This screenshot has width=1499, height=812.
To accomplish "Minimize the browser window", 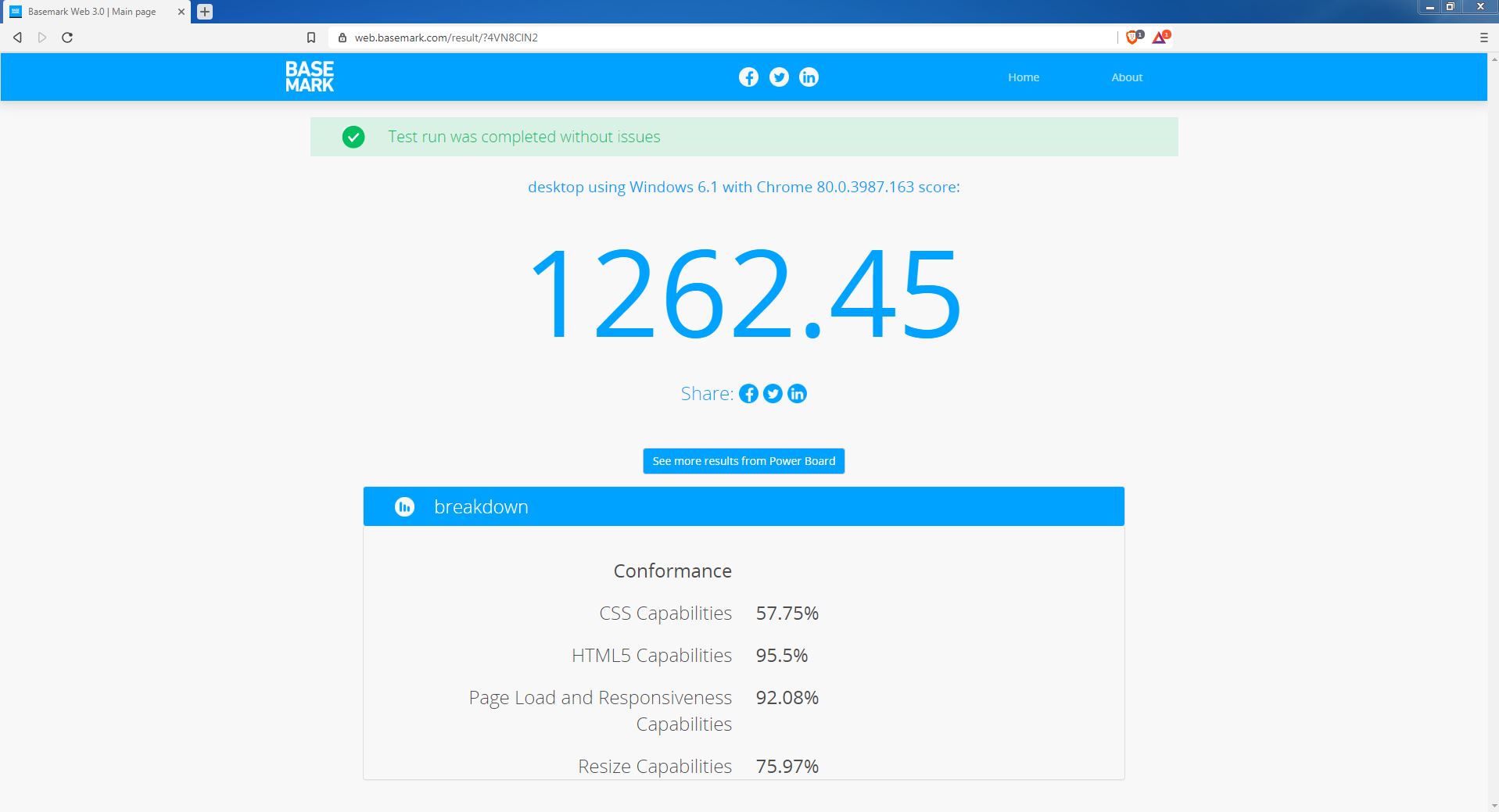I will point(1430,7).
